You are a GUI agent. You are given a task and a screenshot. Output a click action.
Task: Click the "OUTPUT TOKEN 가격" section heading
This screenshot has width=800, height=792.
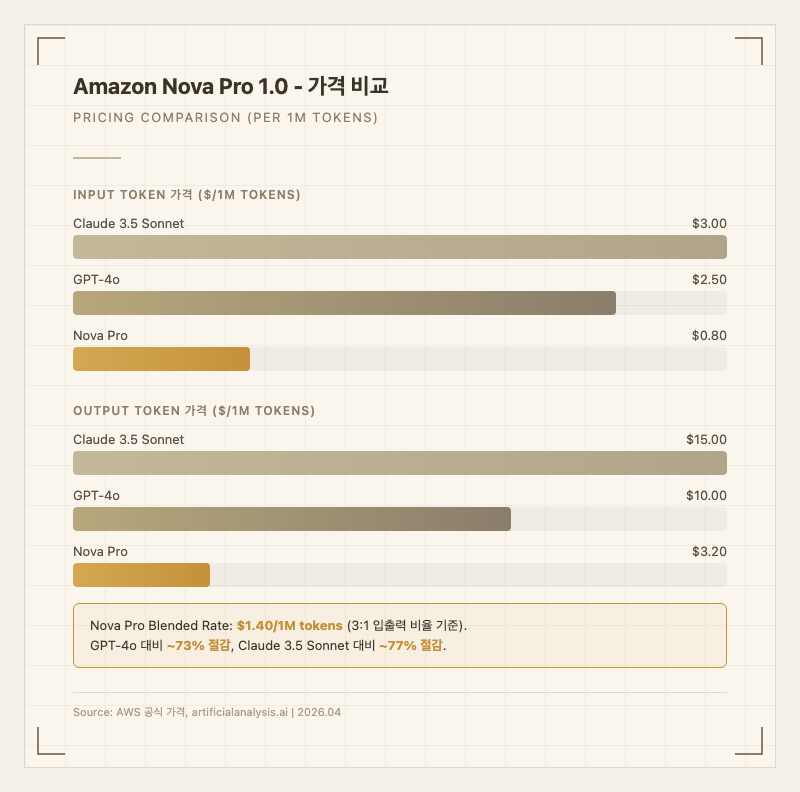tap(194, 411)
